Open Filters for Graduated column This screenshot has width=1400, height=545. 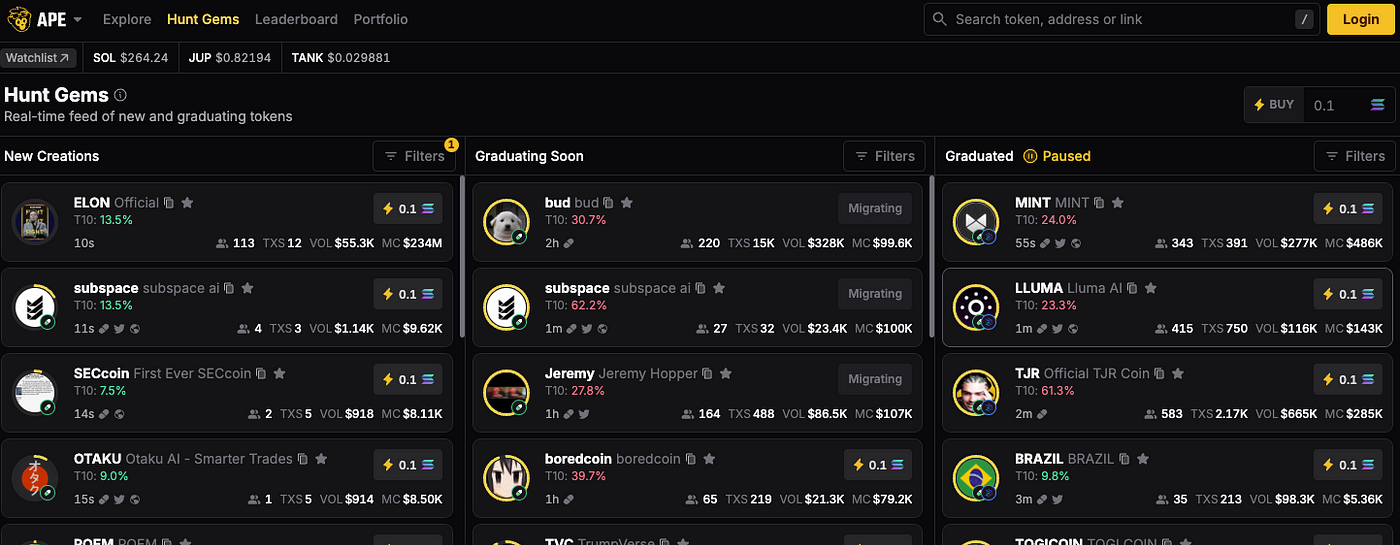pos(1355,156)
